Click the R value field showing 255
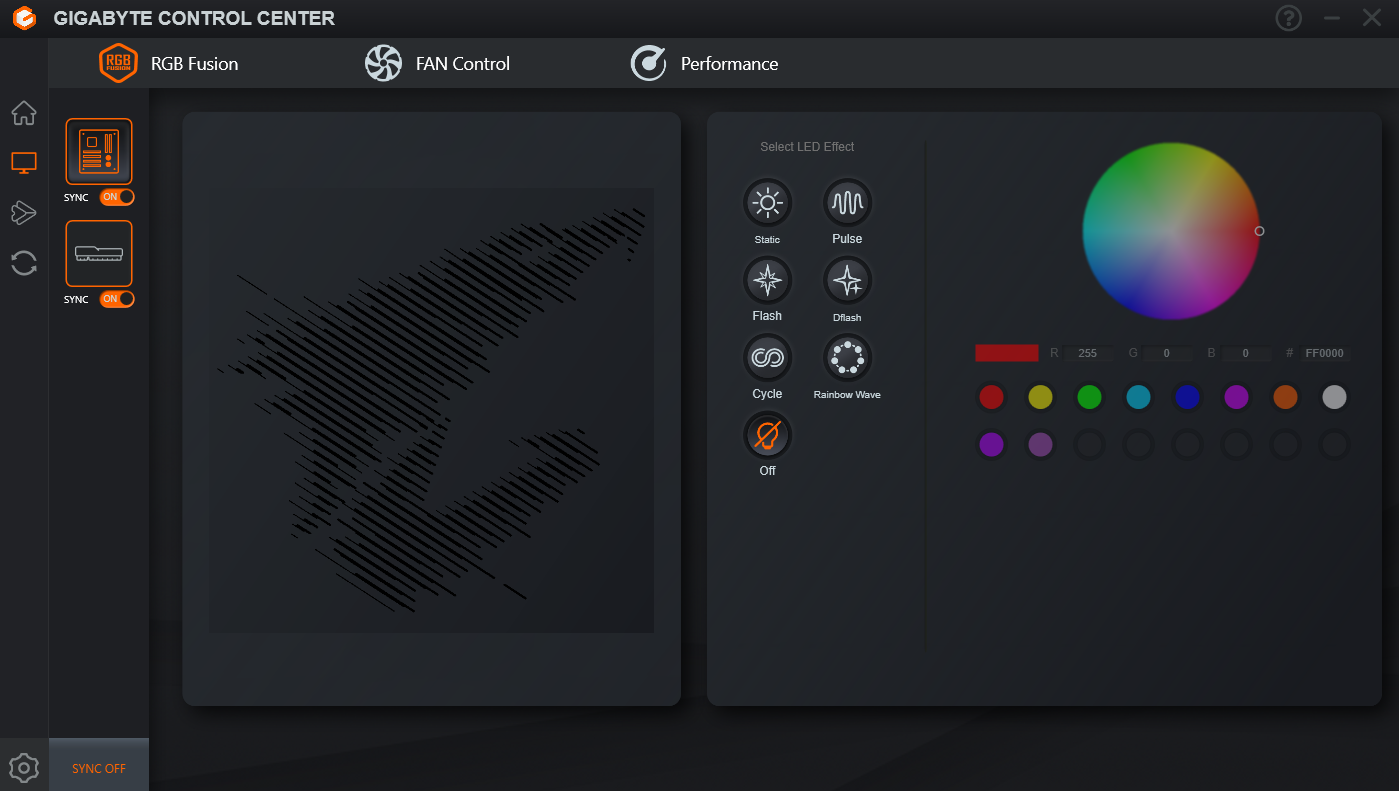1399x791 pixels. [x=1088, y=353]
